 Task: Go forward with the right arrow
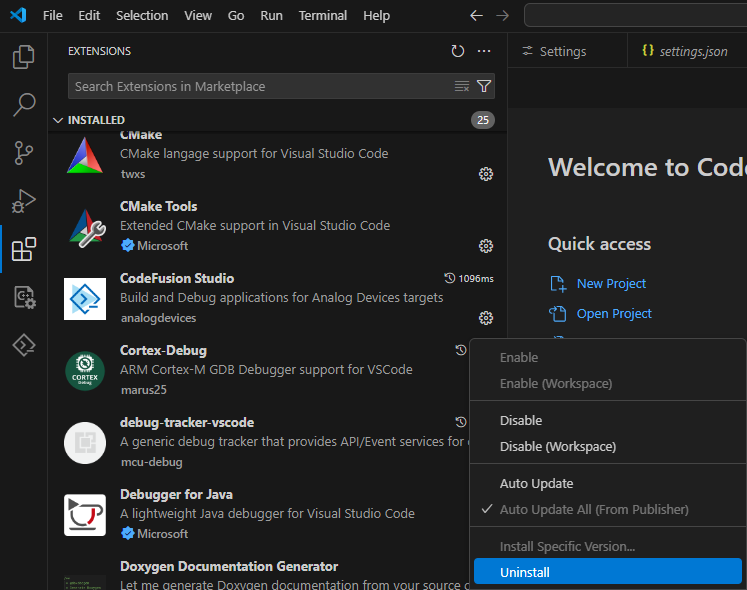point(502,15)
